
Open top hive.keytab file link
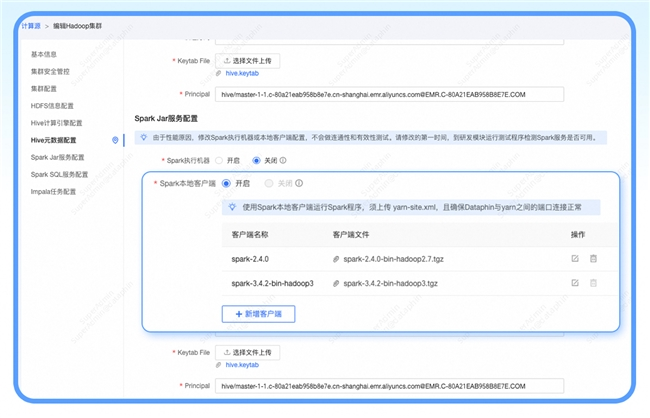tap(244, 75)
